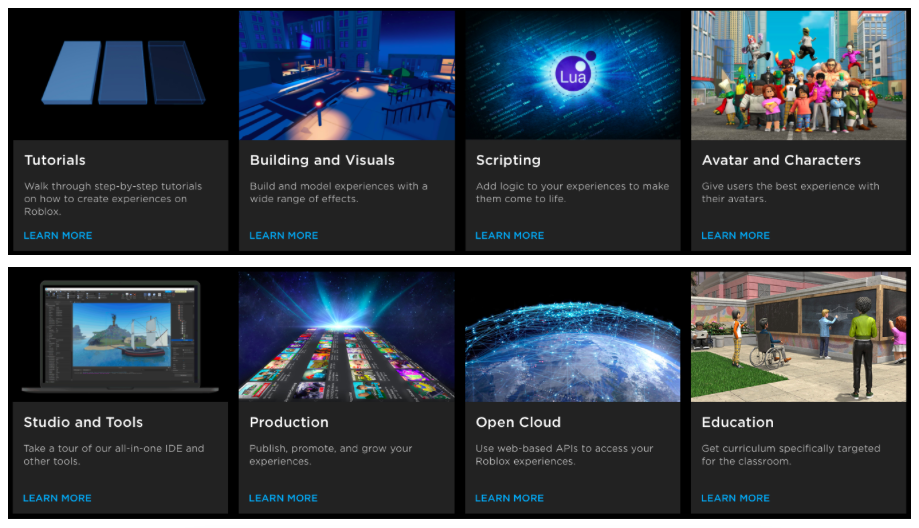The image size is (919, 528).
Task: Click the 'Add logic to your experiences' description
Action: coord(573,192)
